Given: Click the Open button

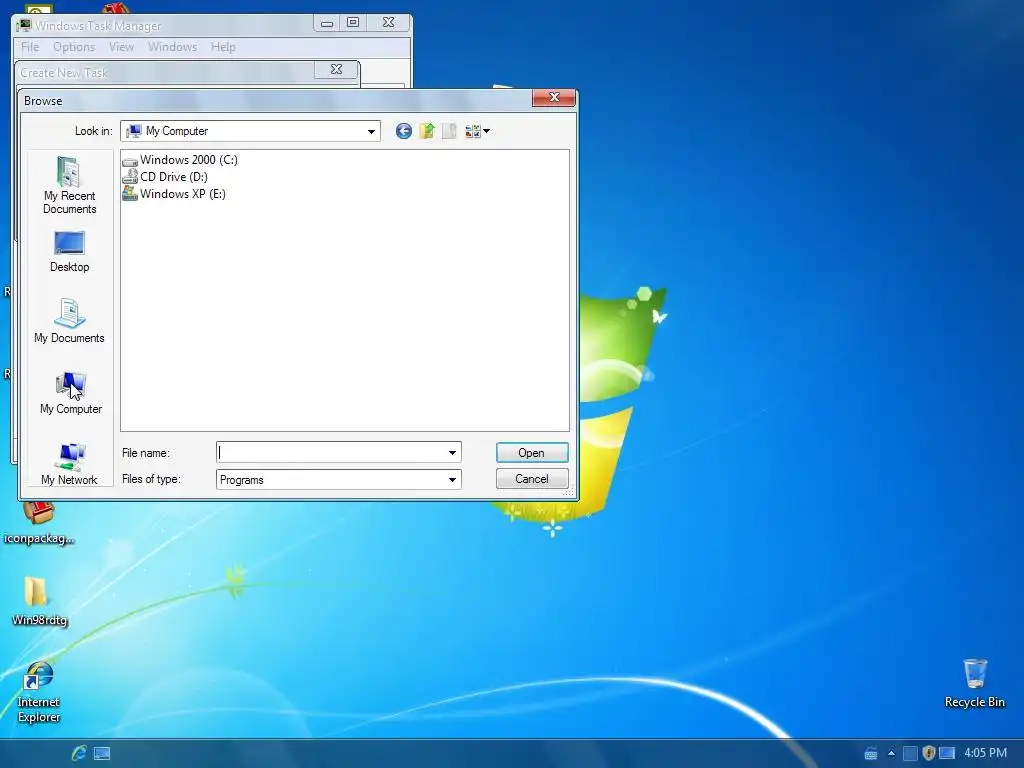Looking at the screenshot, I should (532, 453).
